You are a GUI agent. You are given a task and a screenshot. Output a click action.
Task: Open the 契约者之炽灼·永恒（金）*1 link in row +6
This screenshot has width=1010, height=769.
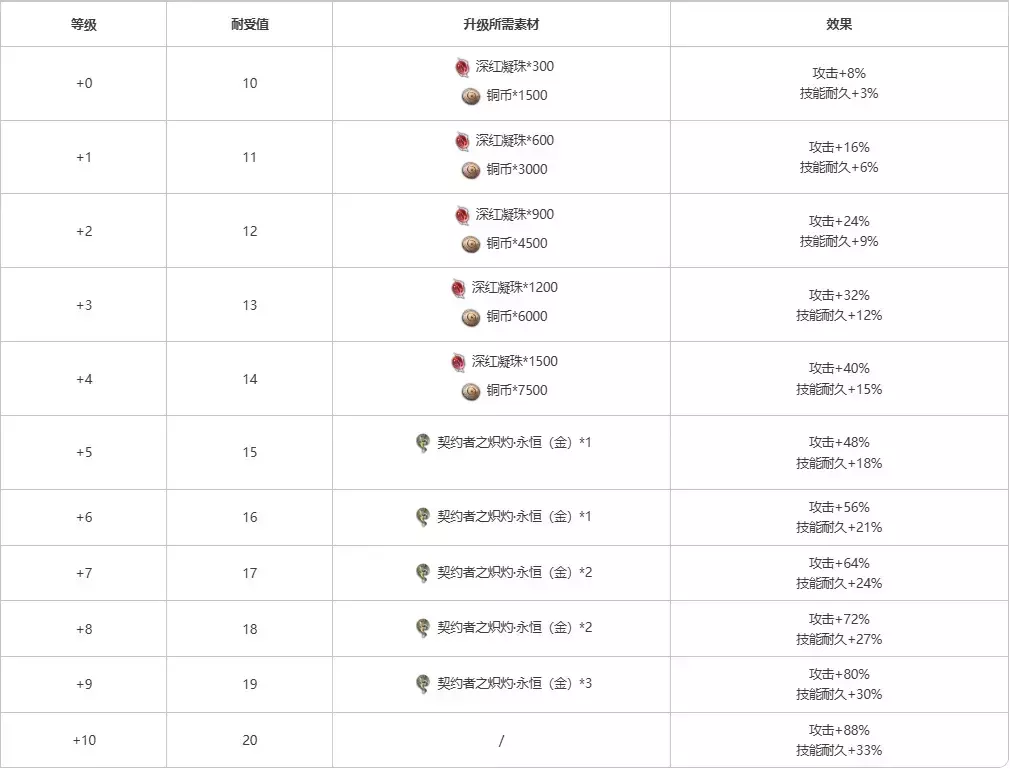[x=514, y=517]
